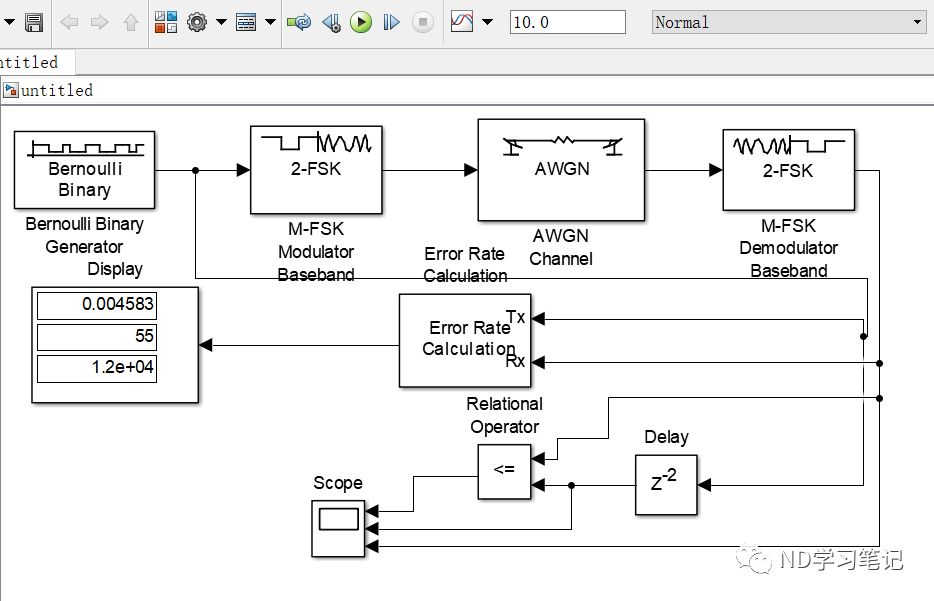Click the Up to parent arrow

coord(130,23)
